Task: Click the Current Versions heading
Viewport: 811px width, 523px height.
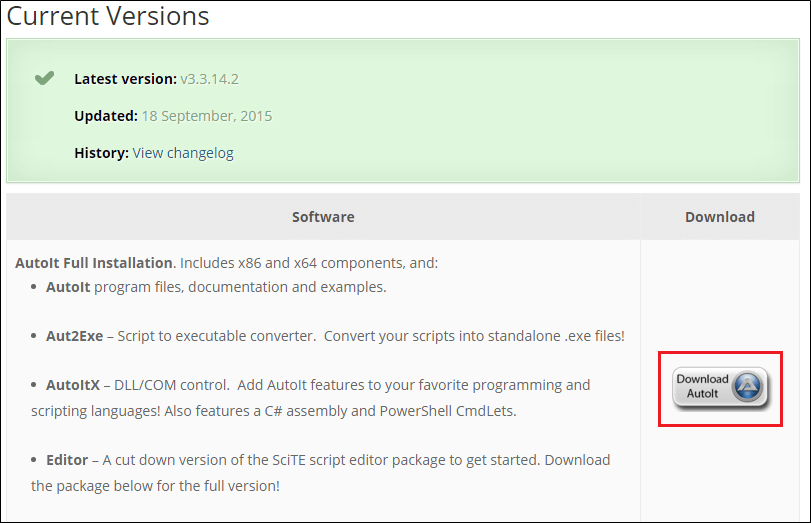Action: point(108,17)
